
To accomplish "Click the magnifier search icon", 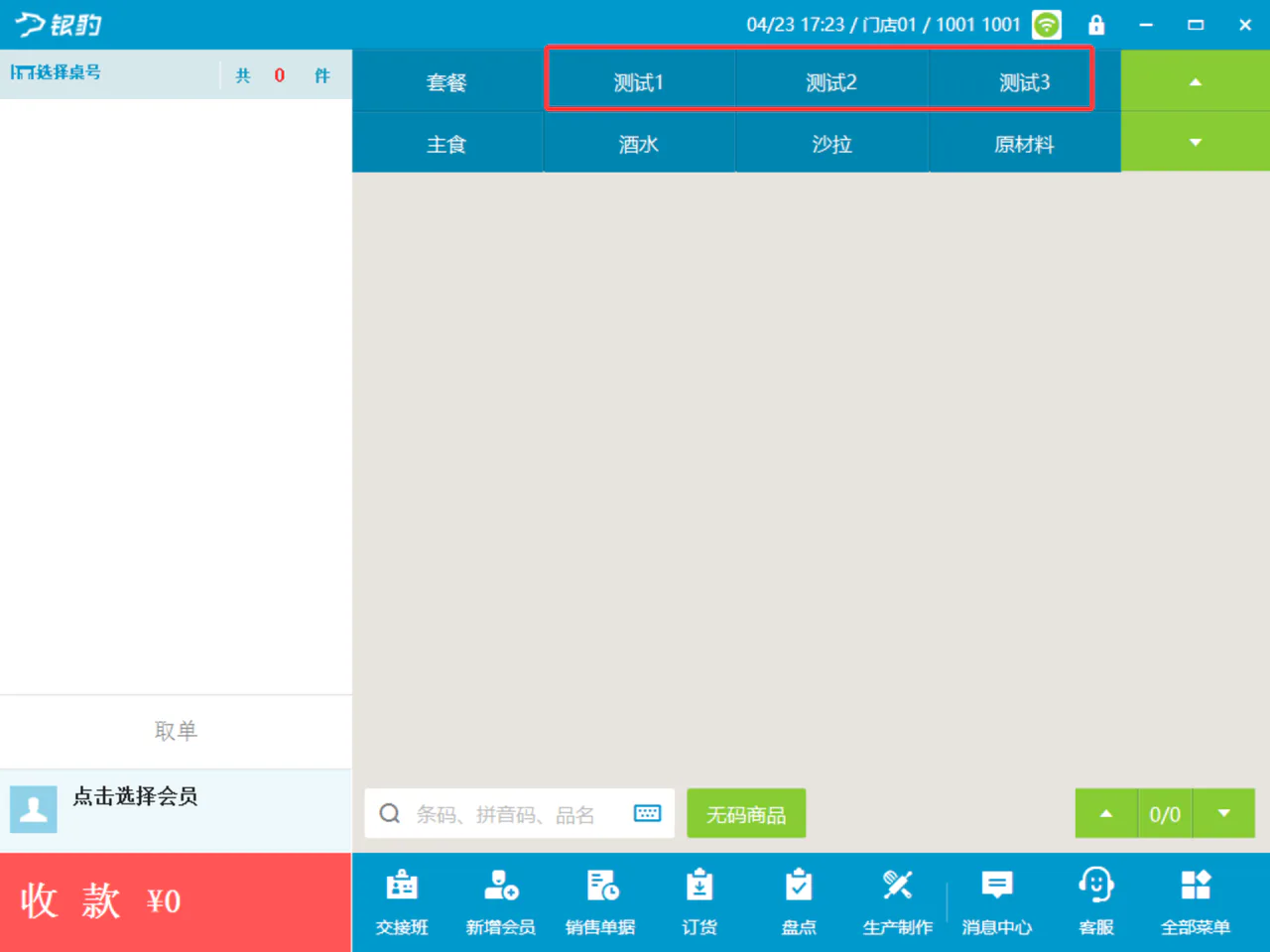I will (390, 813).
